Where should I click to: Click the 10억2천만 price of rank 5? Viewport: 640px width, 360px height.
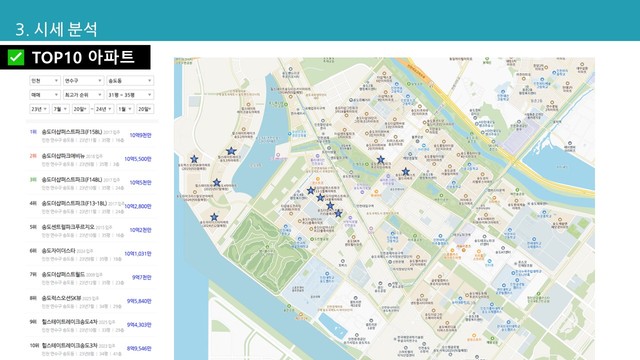coord(140,230)
